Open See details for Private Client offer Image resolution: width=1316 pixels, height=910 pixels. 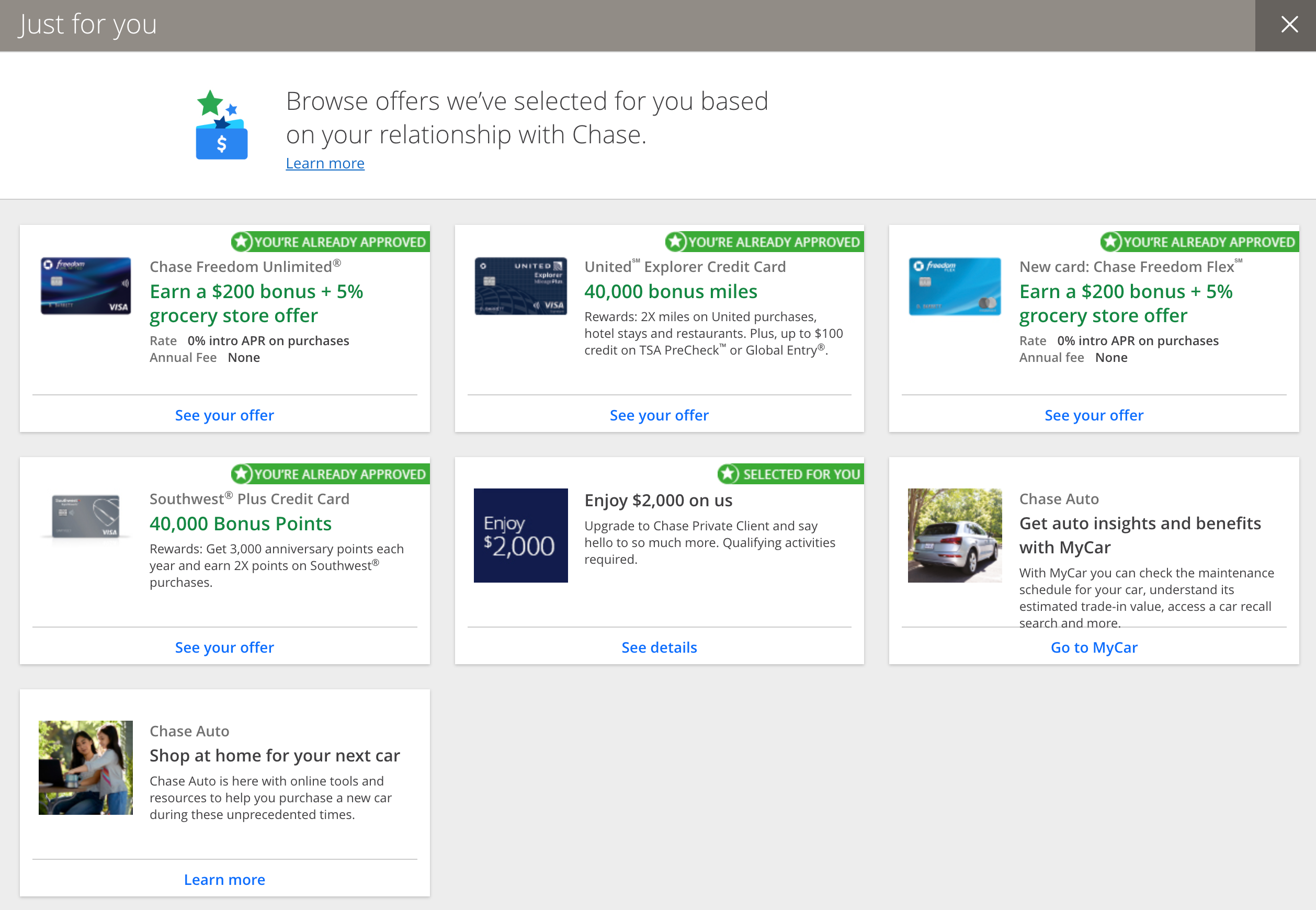[x=659, y=647]
